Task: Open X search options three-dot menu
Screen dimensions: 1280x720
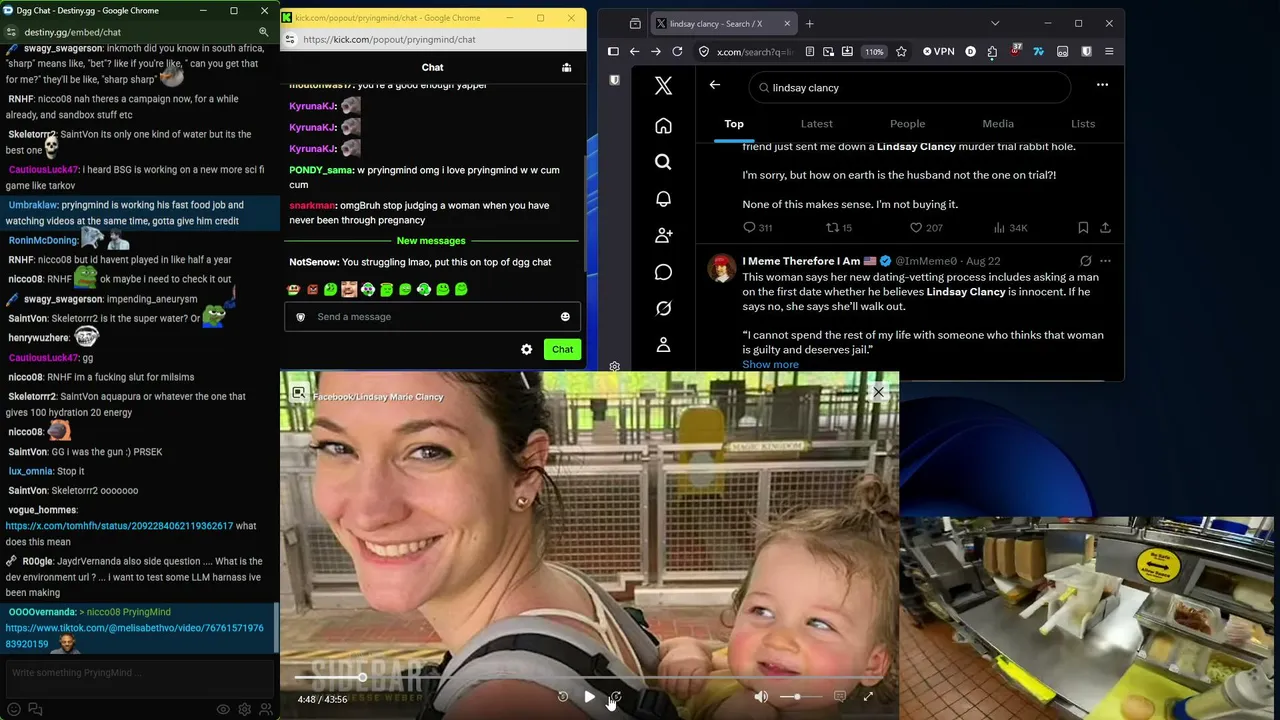Action: click(1102, 86)
